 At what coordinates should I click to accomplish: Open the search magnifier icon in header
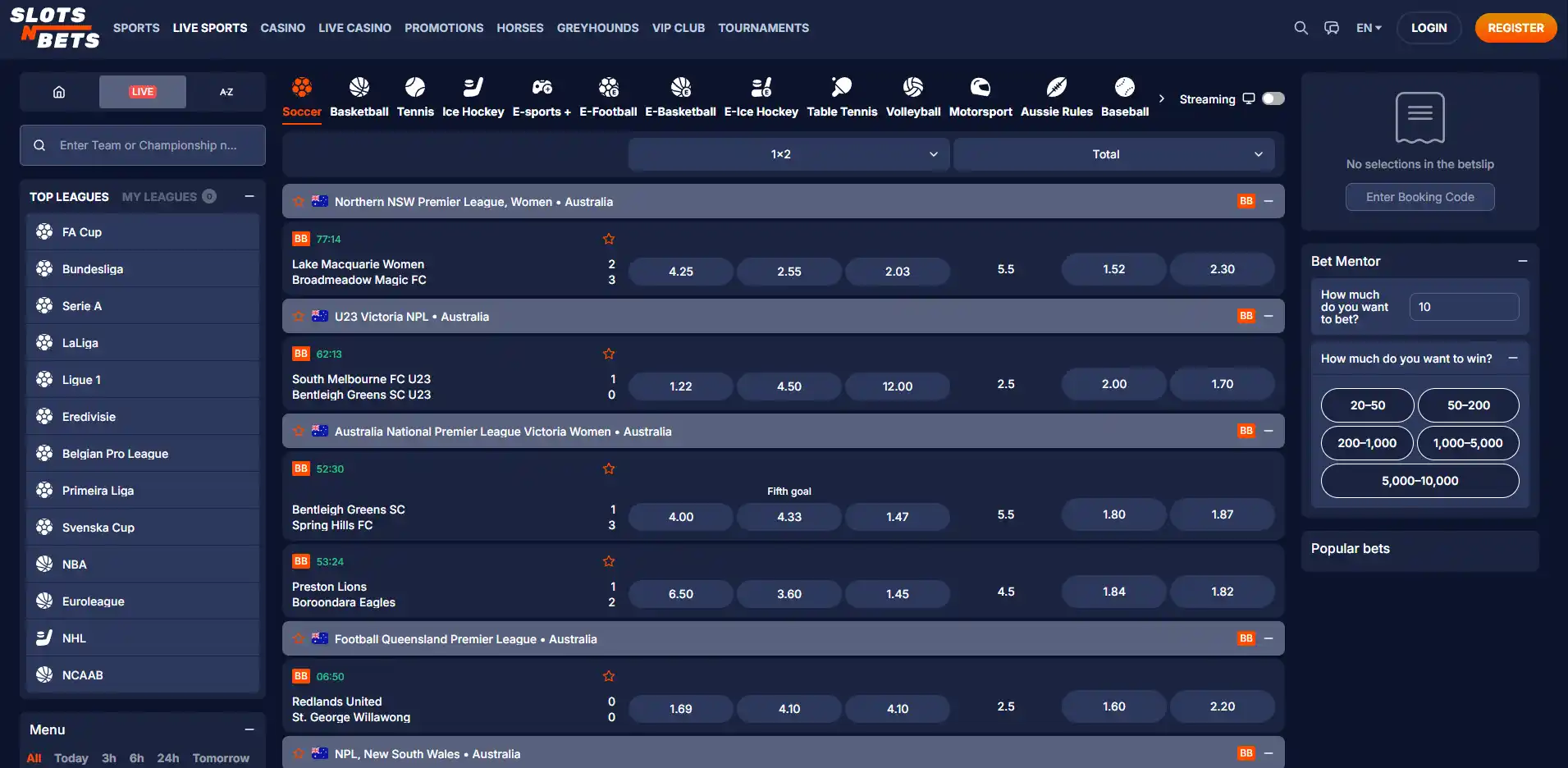click(1301, 28)
